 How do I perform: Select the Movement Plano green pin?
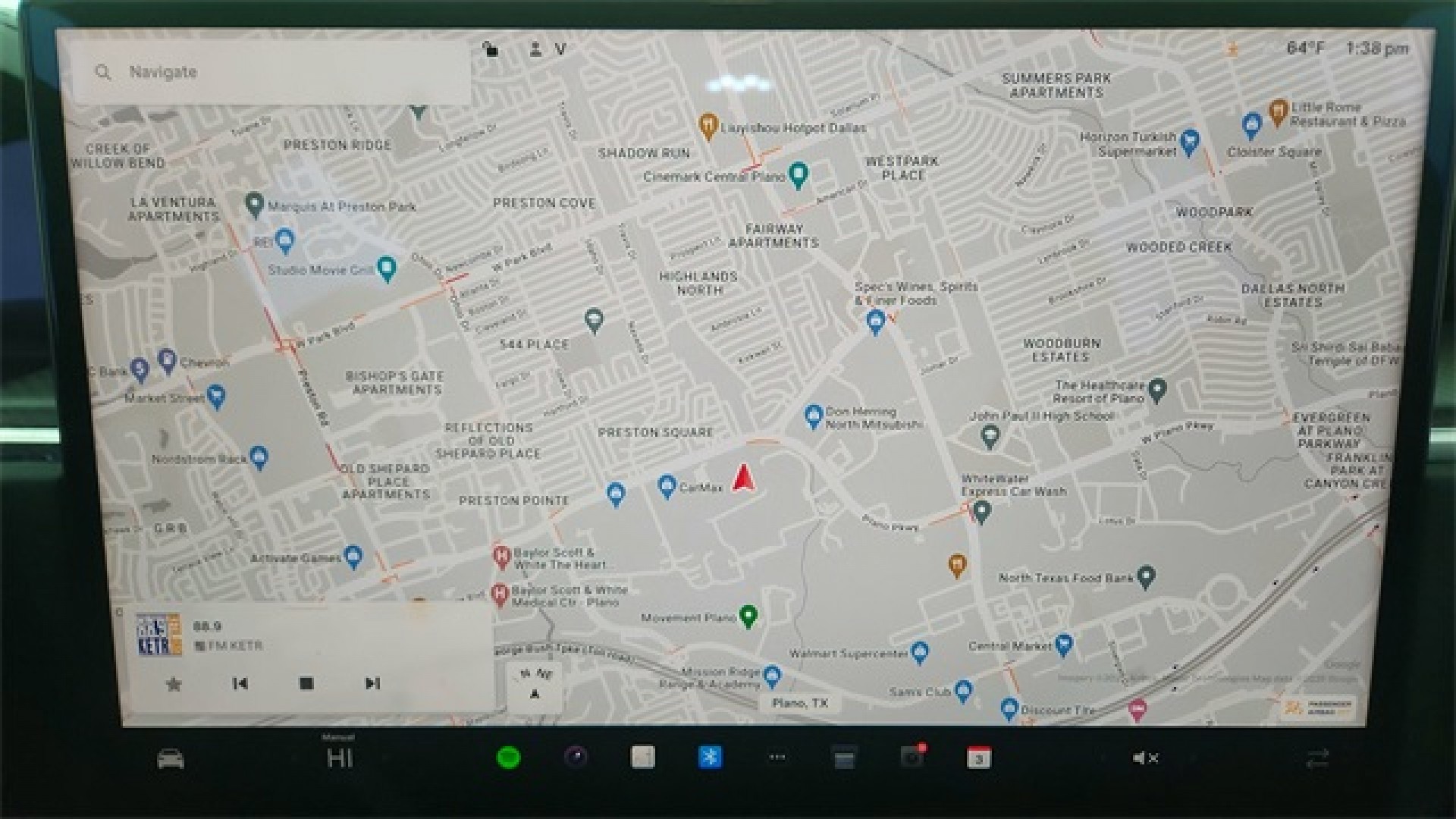pos(748,616)
